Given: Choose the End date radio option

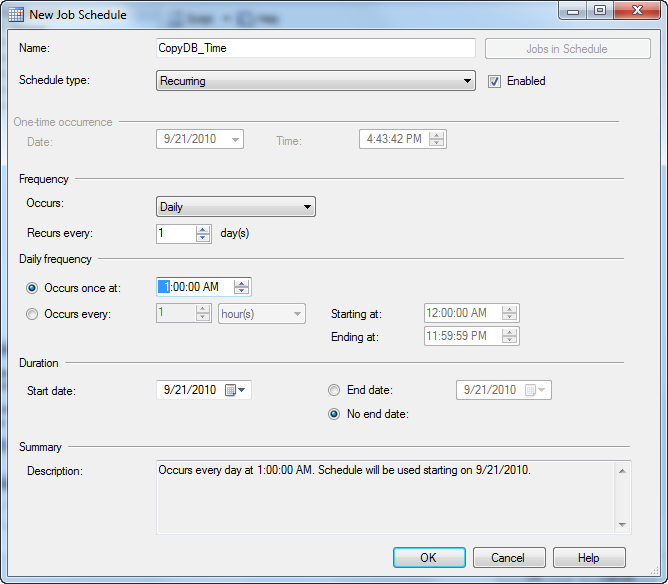Looking at the screenshot, I should pos(334,390).
